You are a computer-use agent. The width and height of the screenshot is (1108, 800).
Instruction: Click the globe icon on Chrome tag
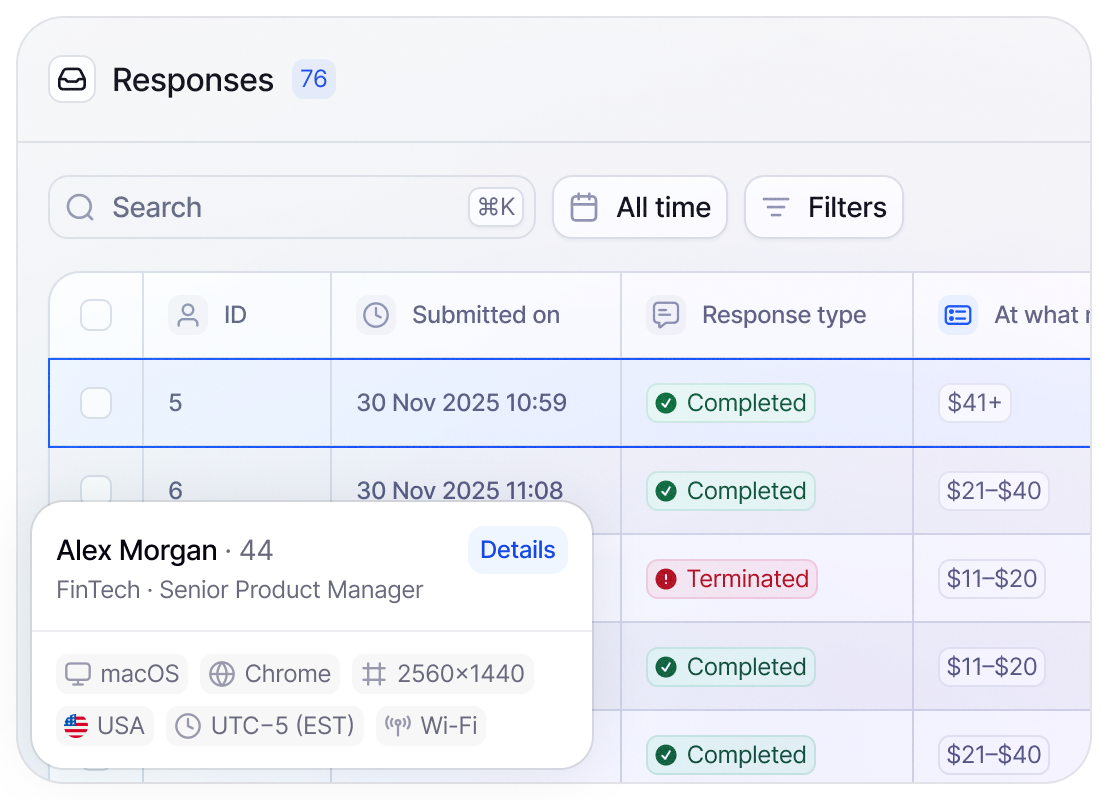pos(222,674)
